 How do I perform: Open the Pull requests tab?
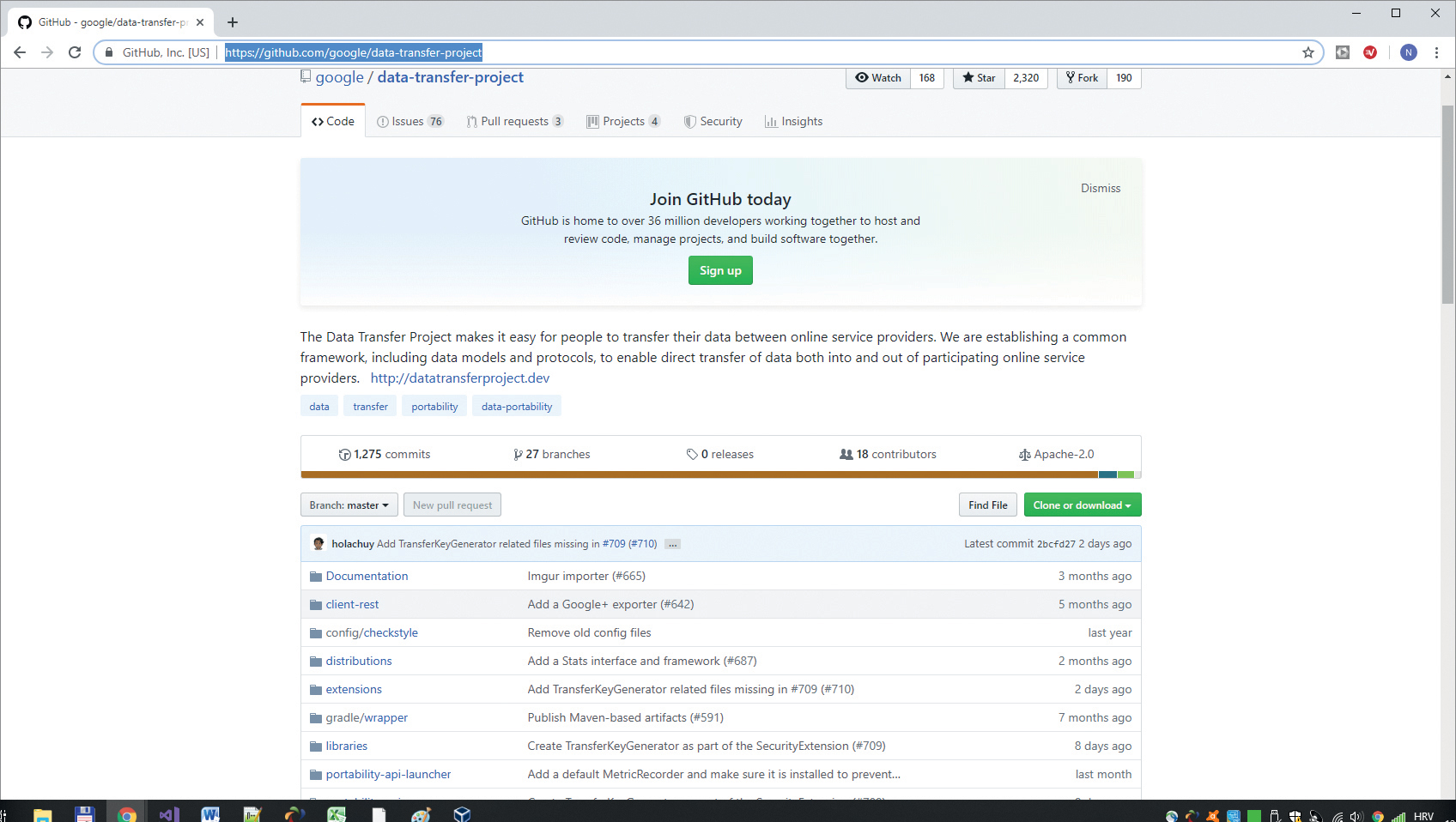tap(514, 122)
